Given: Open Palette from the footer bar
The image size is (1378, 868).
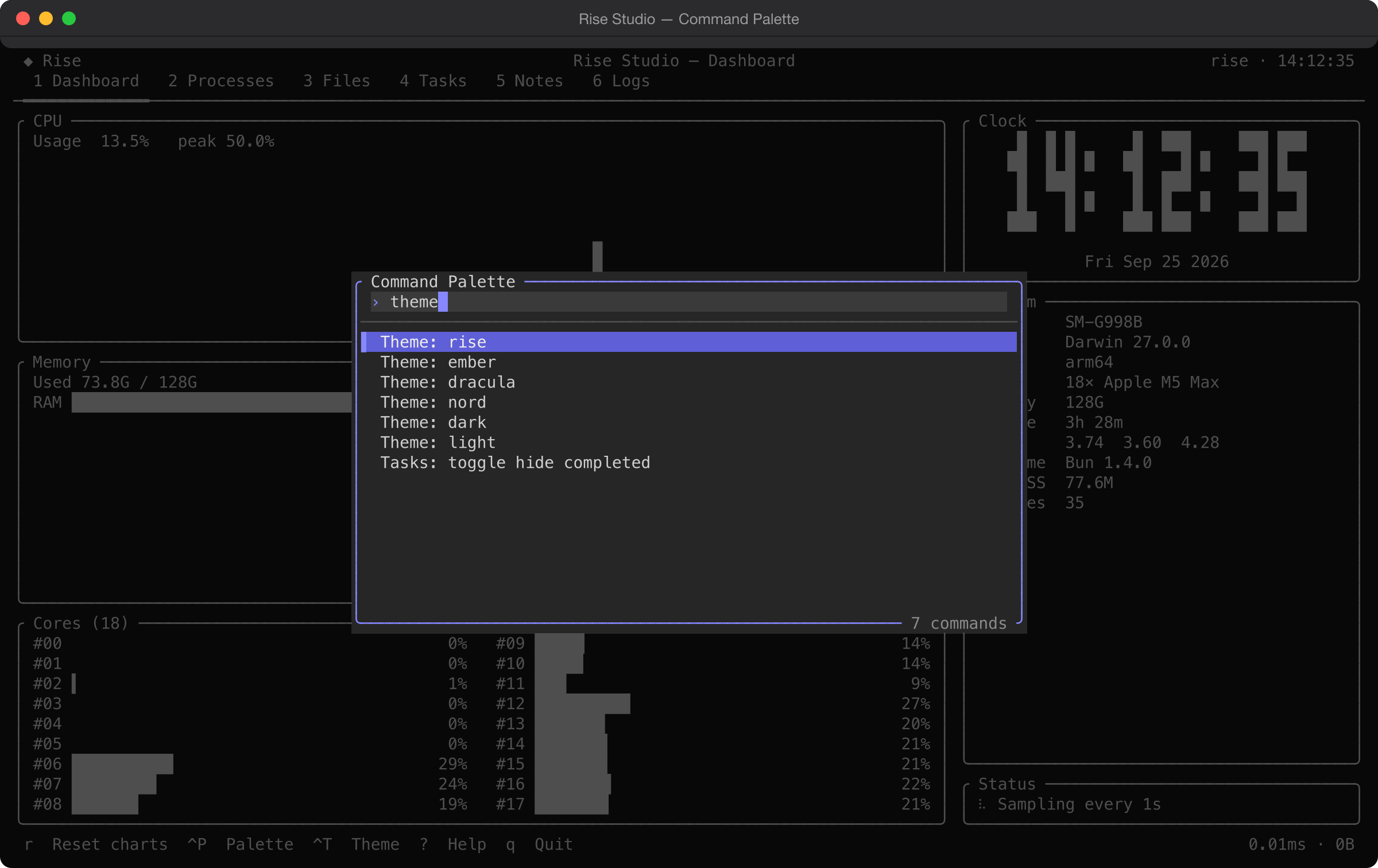Looking at the screenshot, I should click(x=260, y=844).
